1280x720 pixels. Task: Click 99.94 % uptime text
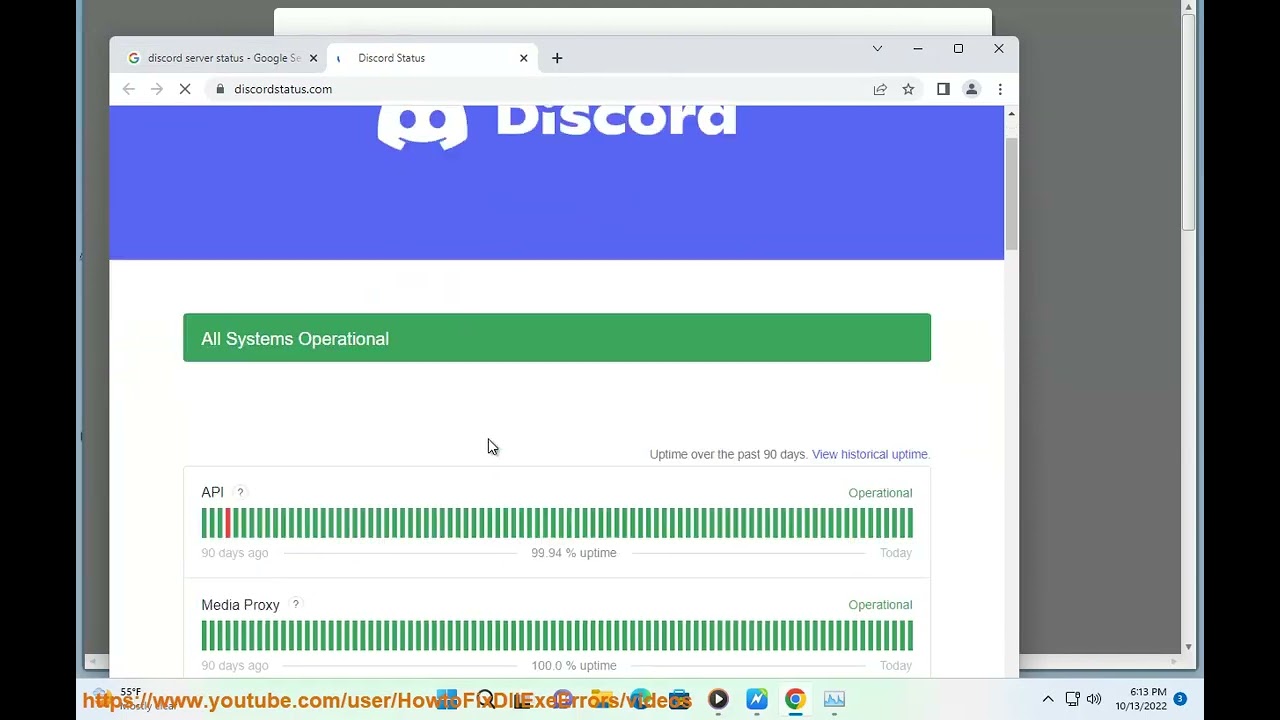574,553
